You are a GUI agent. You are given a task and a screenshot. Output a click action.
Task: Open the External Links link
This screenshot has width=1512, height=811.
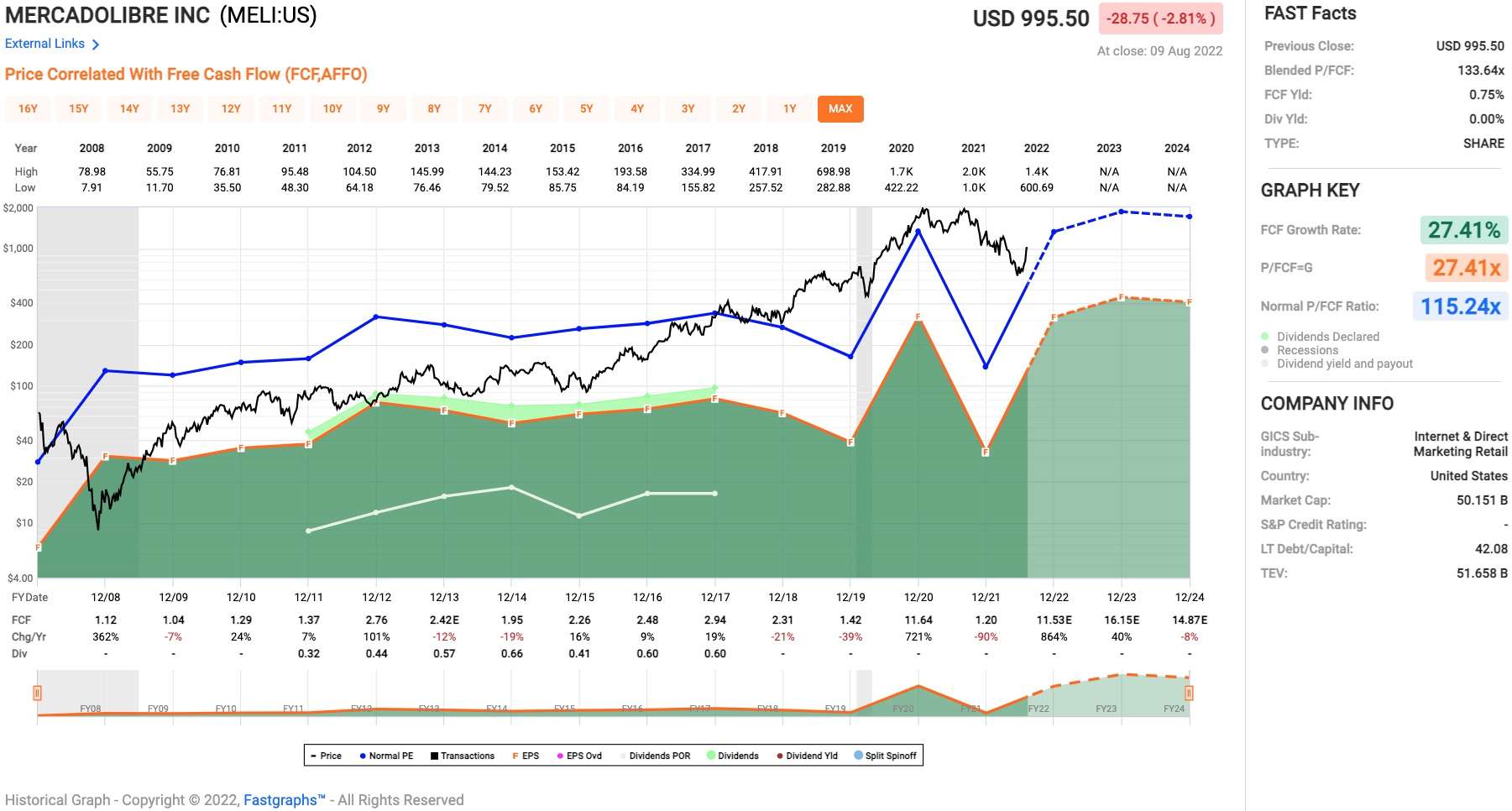click(x=45, y=44)
